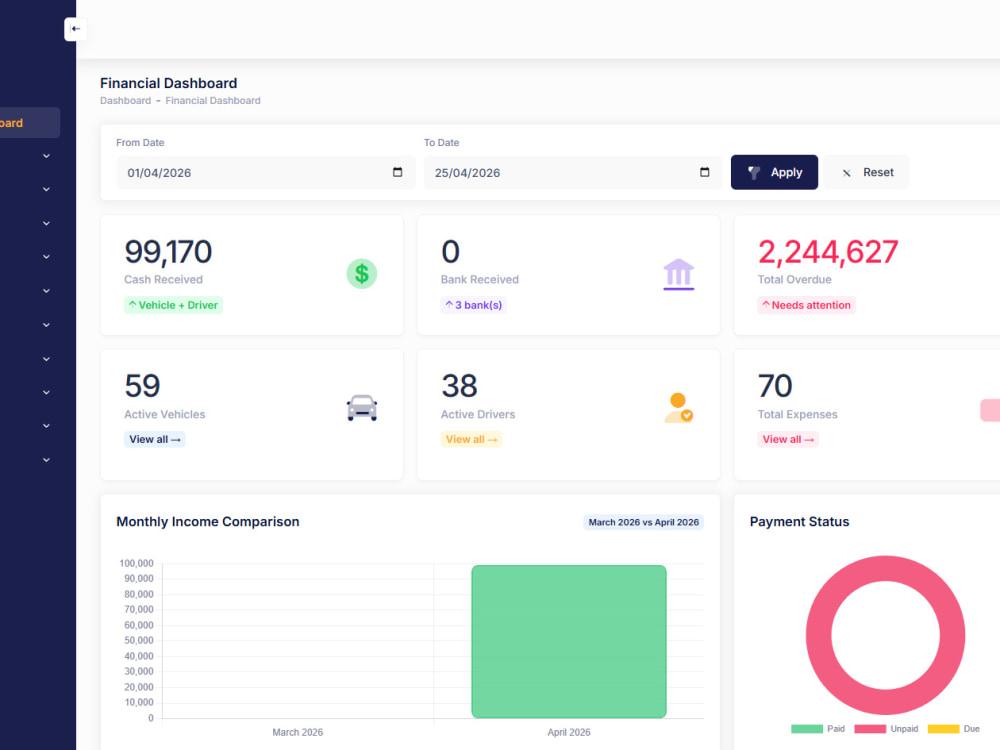Click the green April 2026 income bar
The height and width of the screenshot is (750, 1000).
click(x=569, y=642)
